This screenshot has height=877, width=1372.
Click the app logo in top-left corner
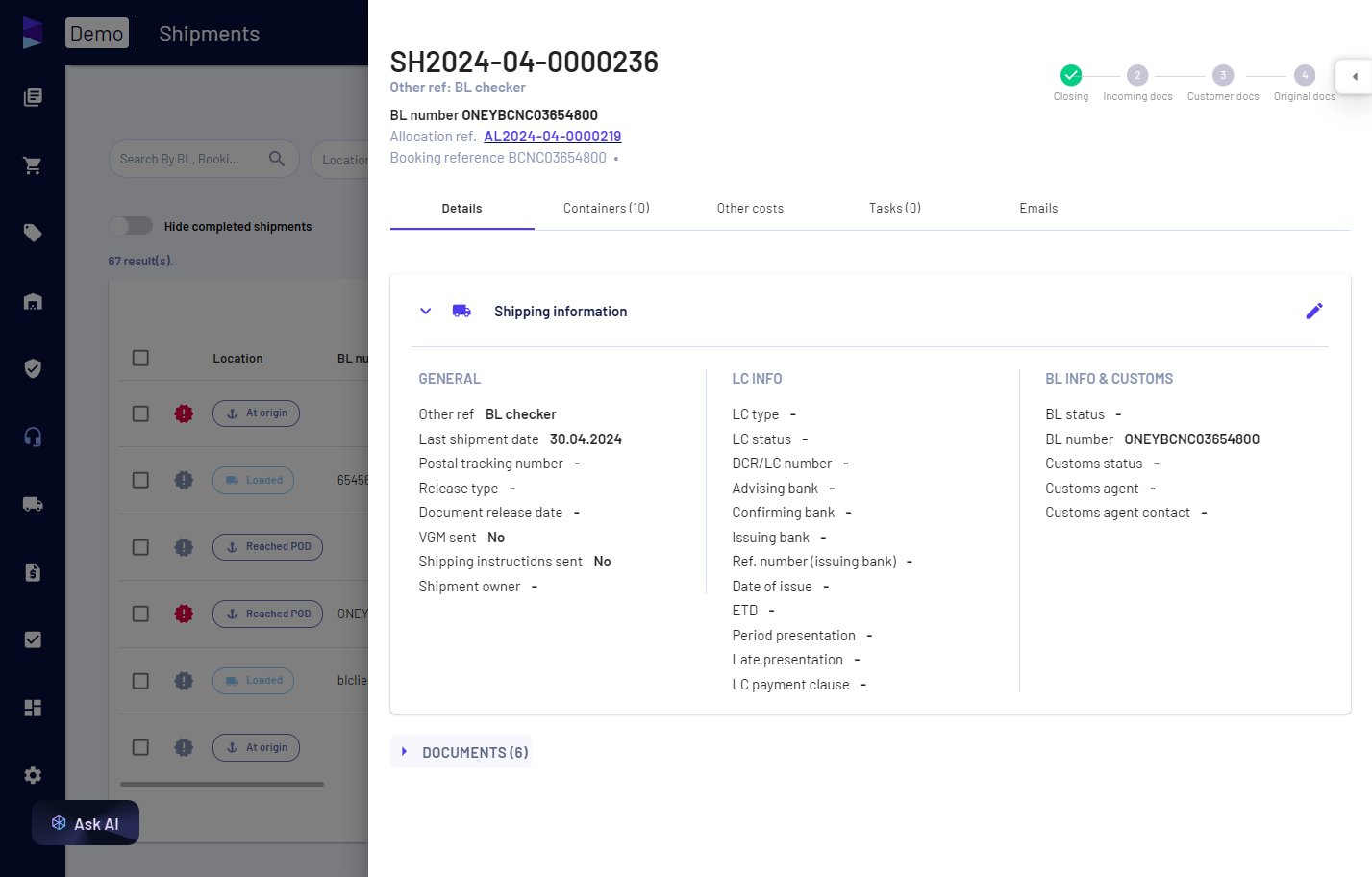[x=33, y=33]
